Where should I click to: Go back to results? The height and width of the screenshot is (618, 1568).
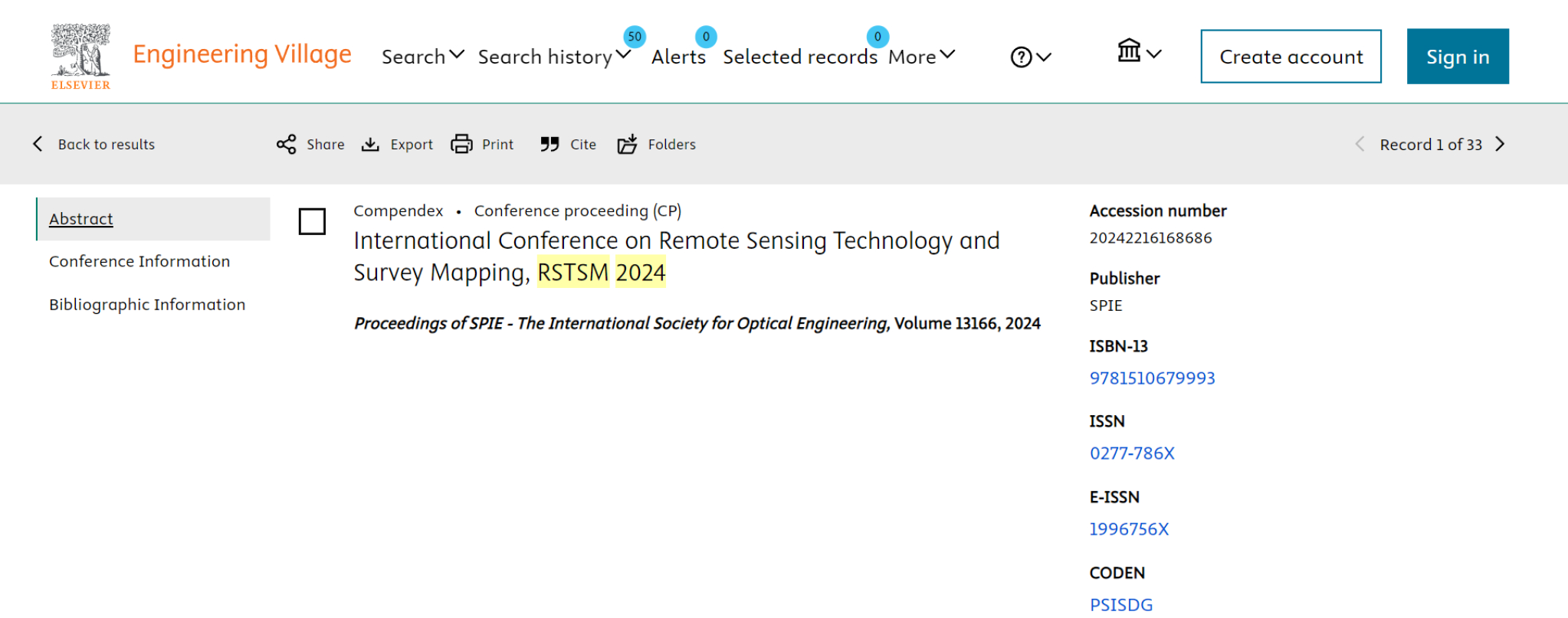coord(94,145)
